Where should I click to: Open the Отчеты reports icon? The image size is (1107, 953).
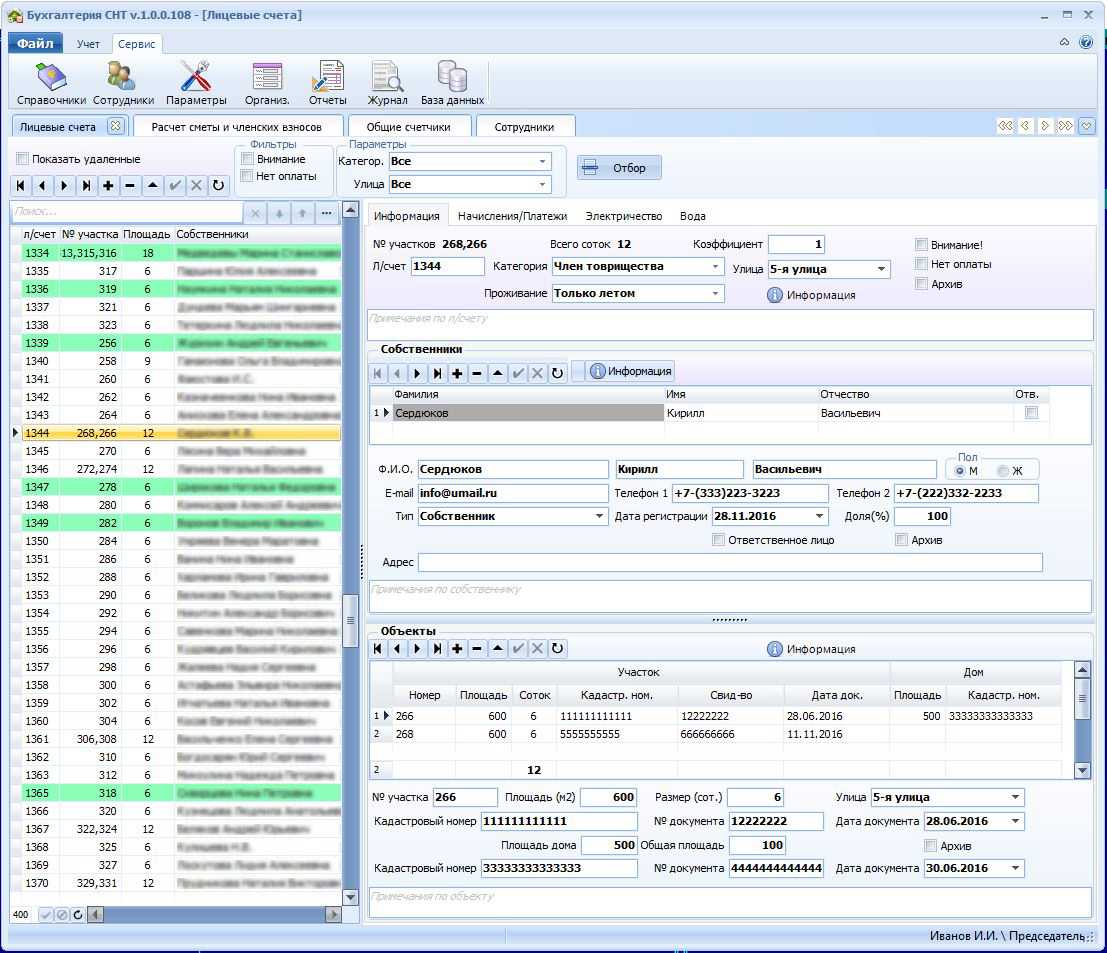tap(328, 83)
